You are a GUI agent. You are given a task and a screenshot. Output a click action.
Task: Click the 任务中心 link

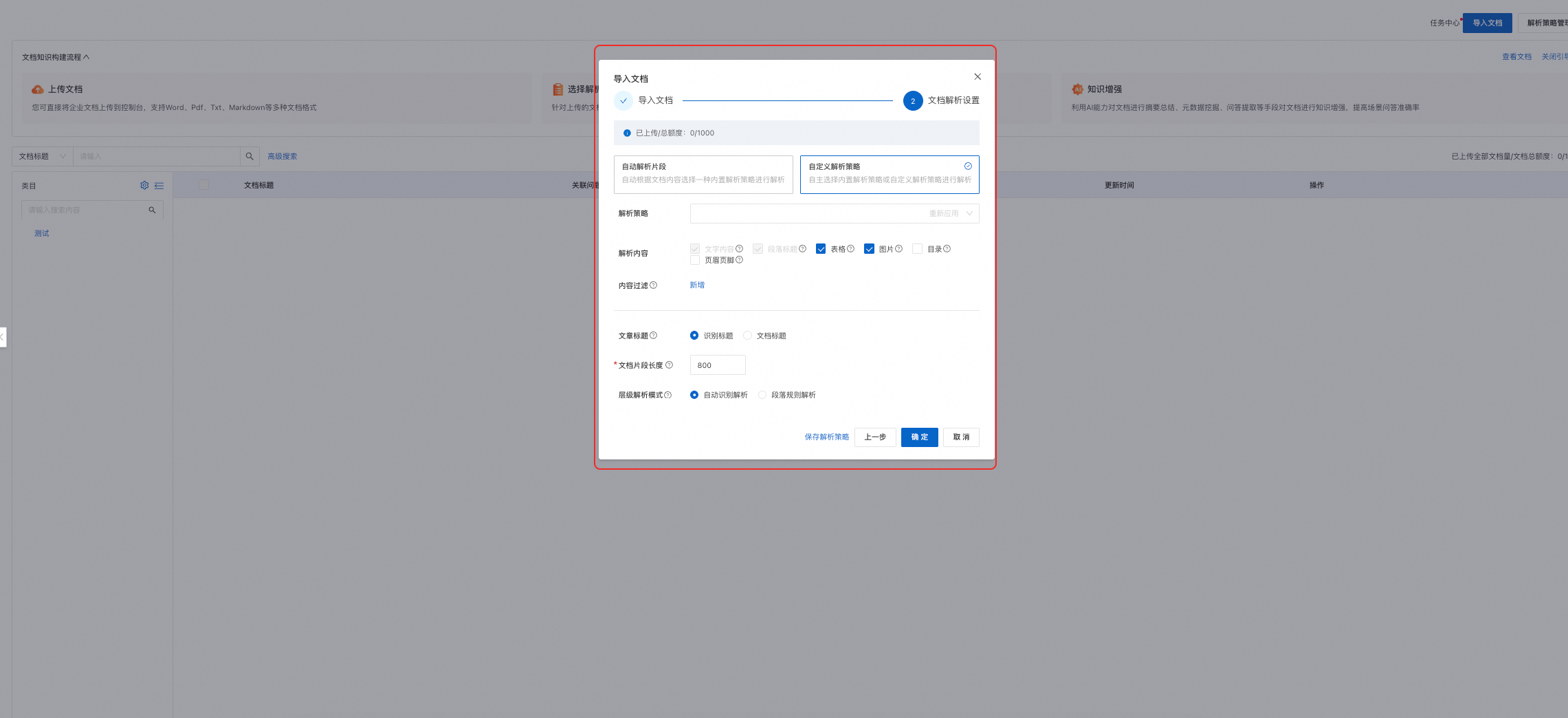point(1444,23)
